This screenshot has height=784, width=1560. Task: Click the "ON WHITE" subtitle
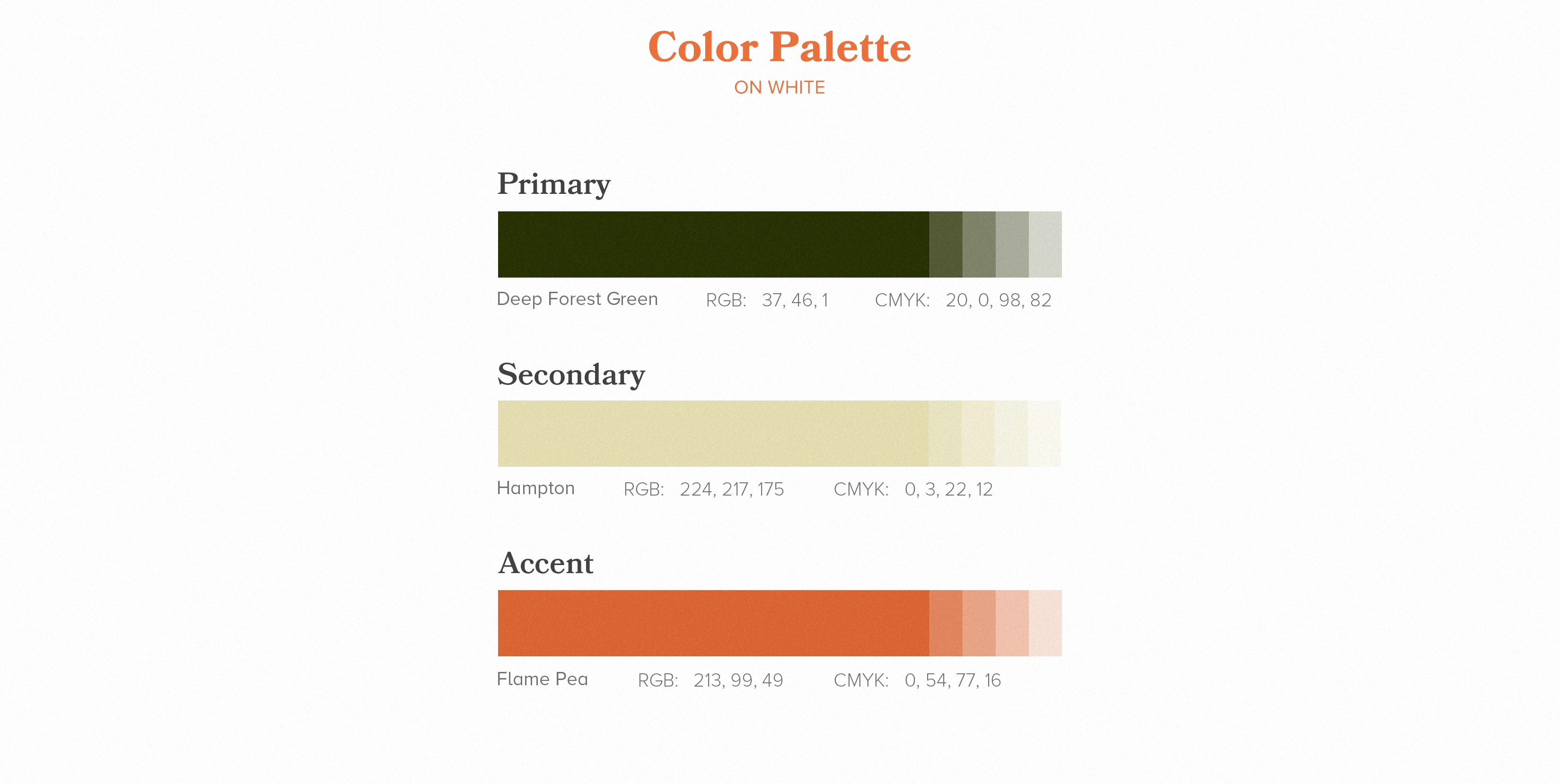[x=780, y=88]
